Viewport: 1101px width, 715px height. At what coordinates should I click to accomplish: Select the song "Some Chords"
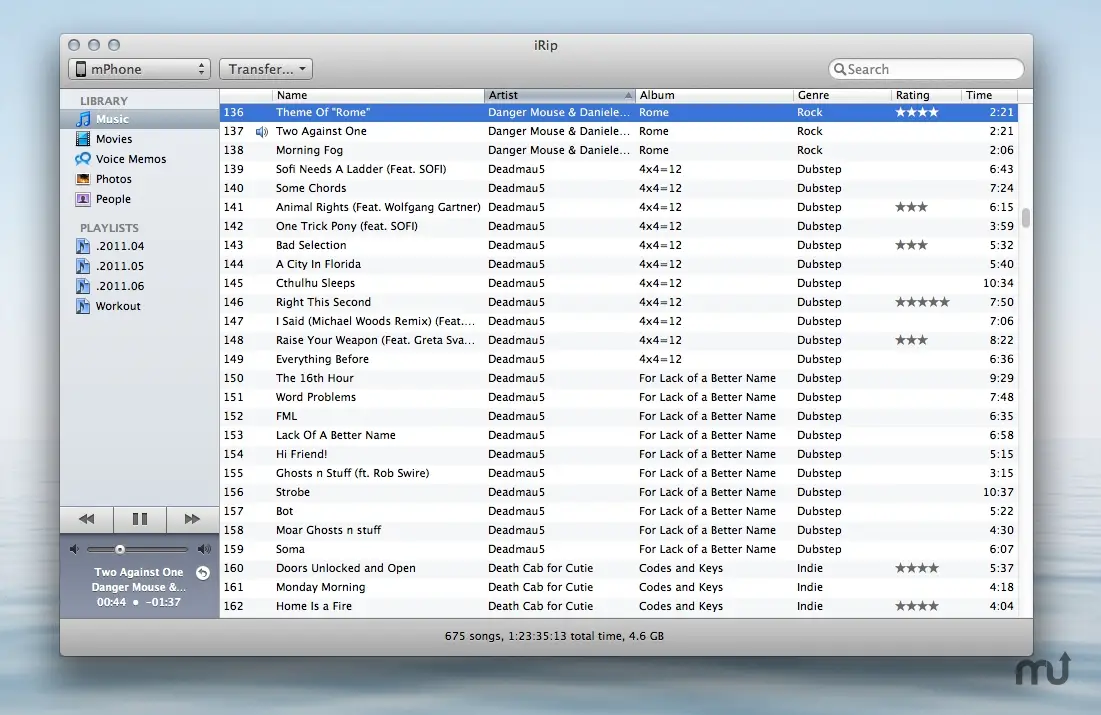(x=619, y=188)
